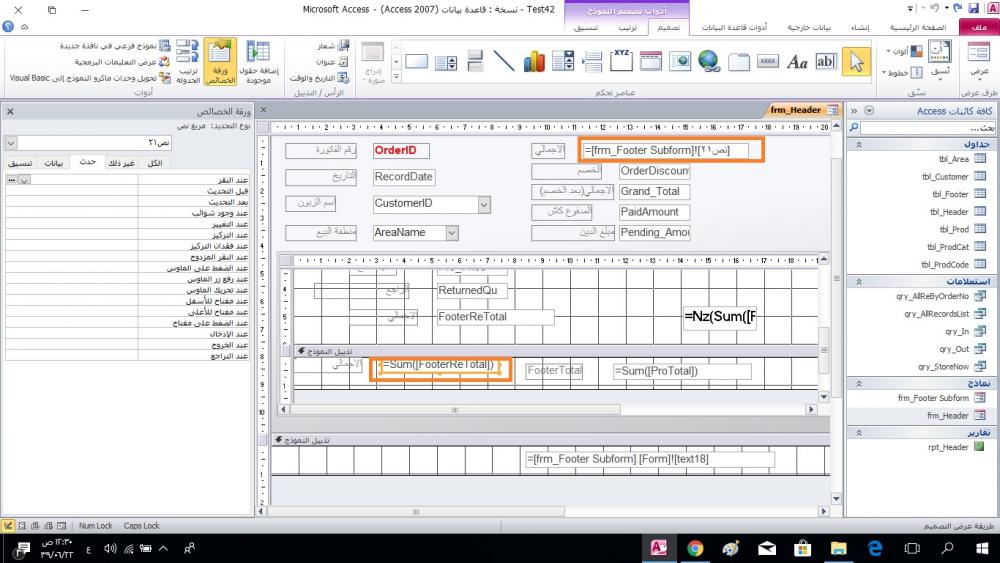Open Chrome from the Windows taskbar
Viewport: 1000px width, 563px height.
tap(695, 548)
